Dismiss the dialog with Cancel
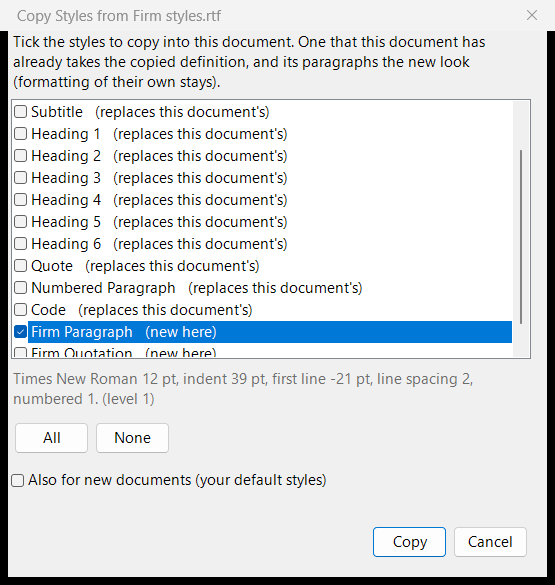Screen dimensions: 555x585 click(x=490, y=542)
